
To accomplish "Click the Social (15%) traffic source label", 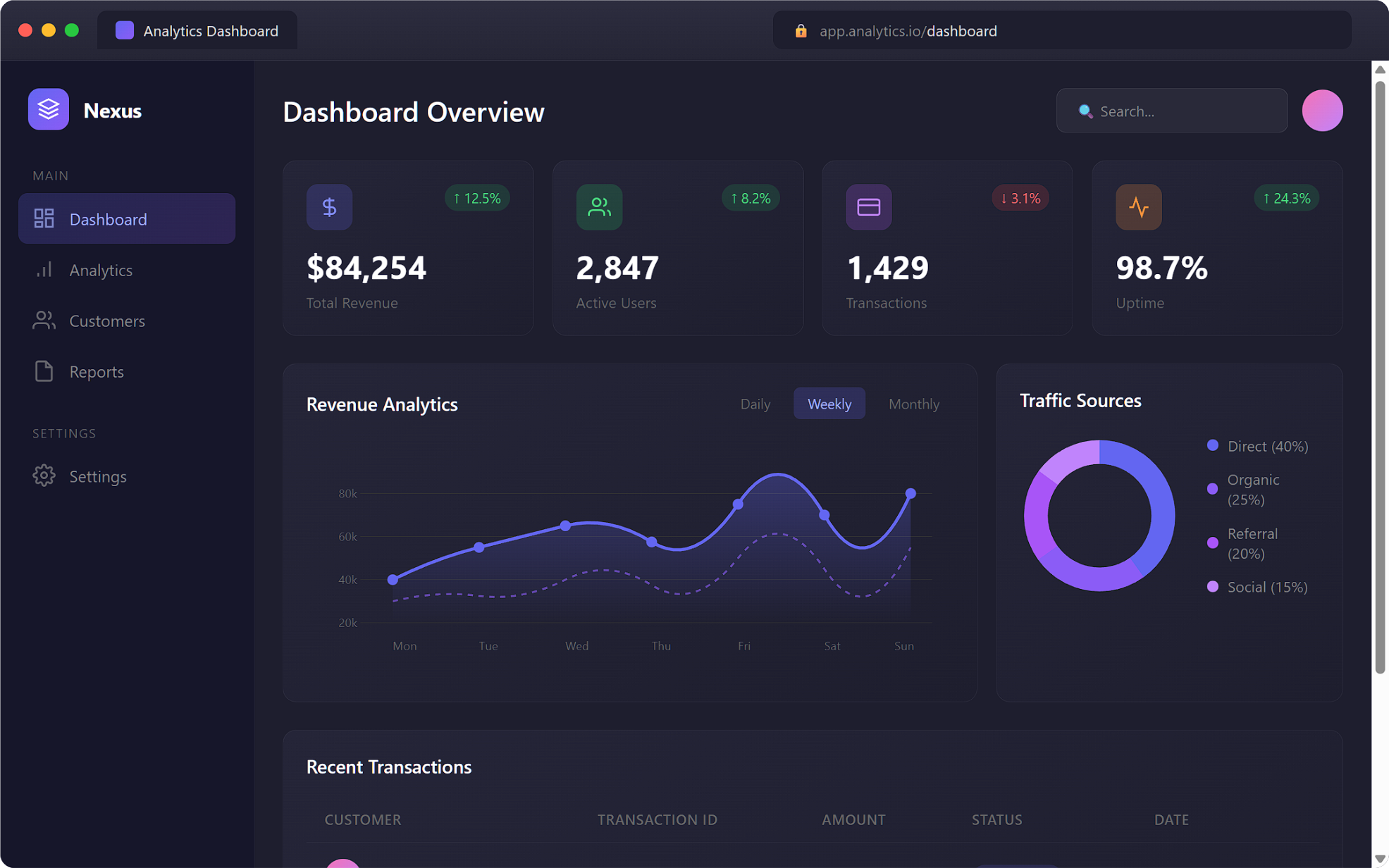I will coord(1266,586).
